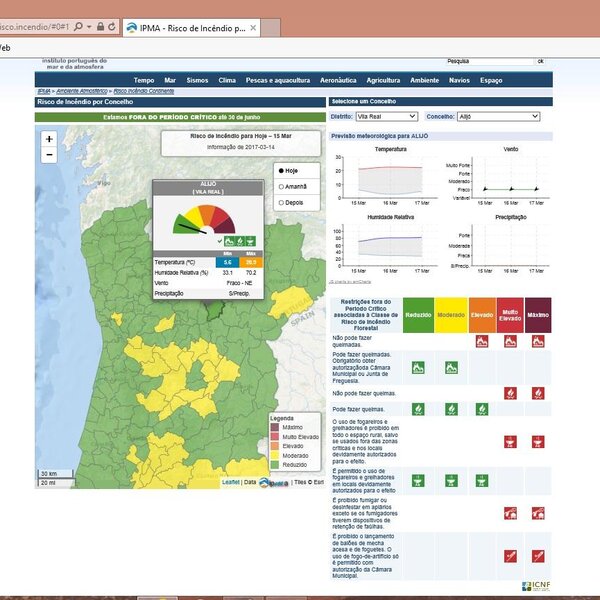Viewport: 600px width, 600px height.
Task: Click into the Pesquisa search field
Action: pos(489,61)
